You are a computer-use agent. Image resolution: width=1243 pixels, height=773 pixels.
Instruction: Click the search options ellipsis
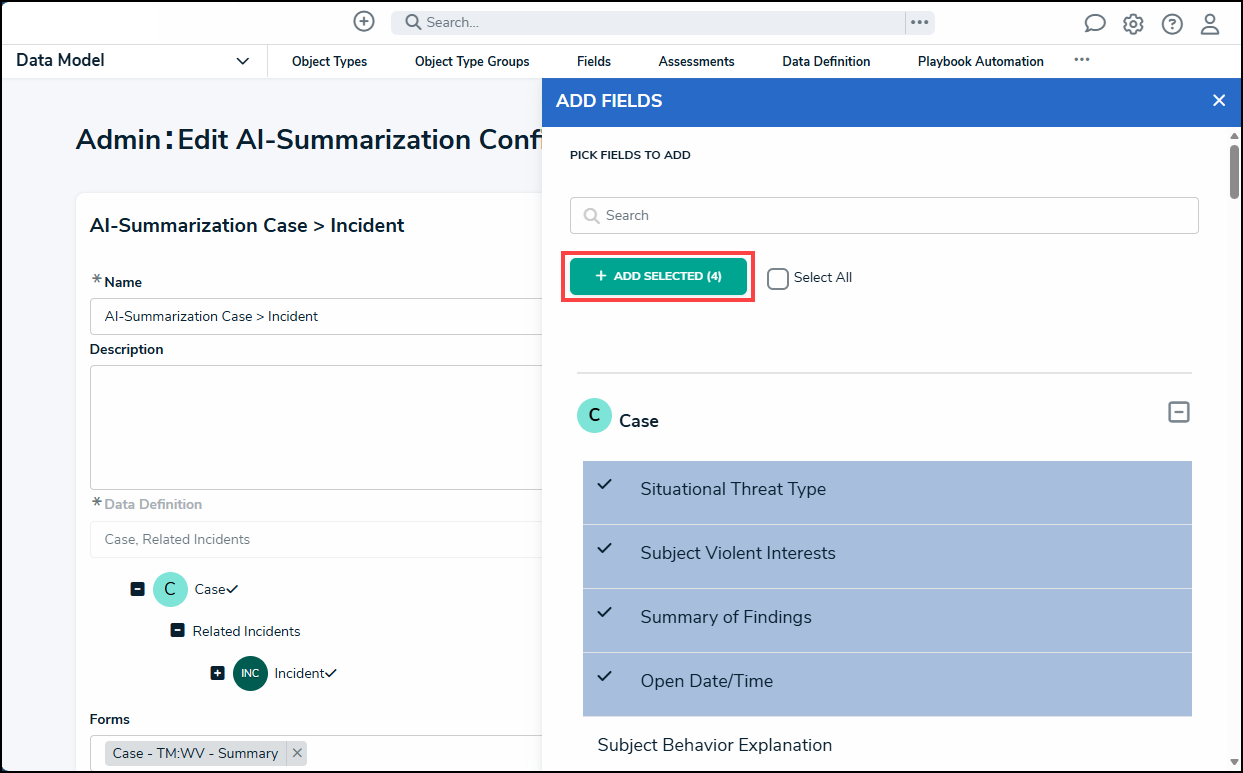point(920,22)
